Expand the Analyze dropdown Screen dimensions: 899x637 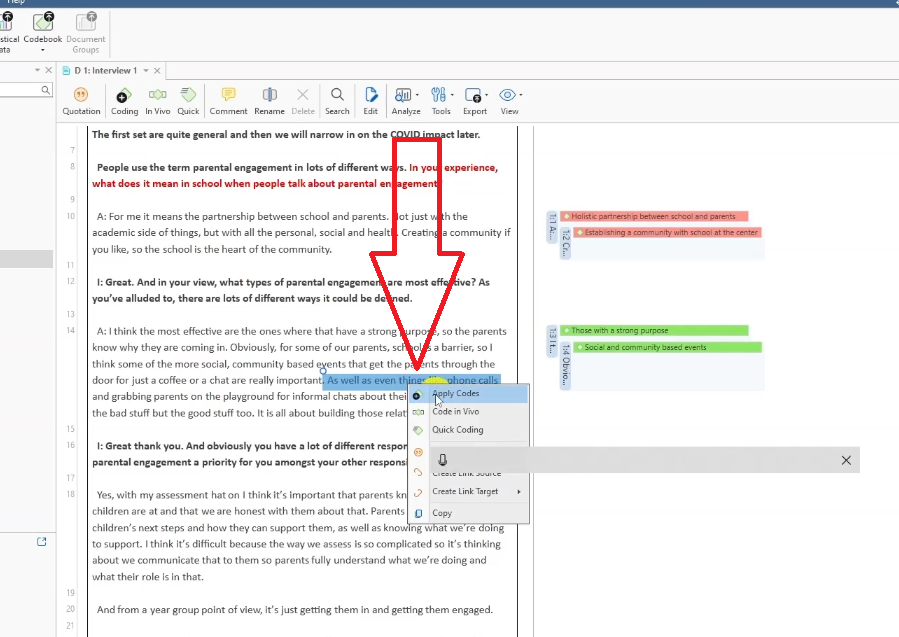tap(406, 97)
